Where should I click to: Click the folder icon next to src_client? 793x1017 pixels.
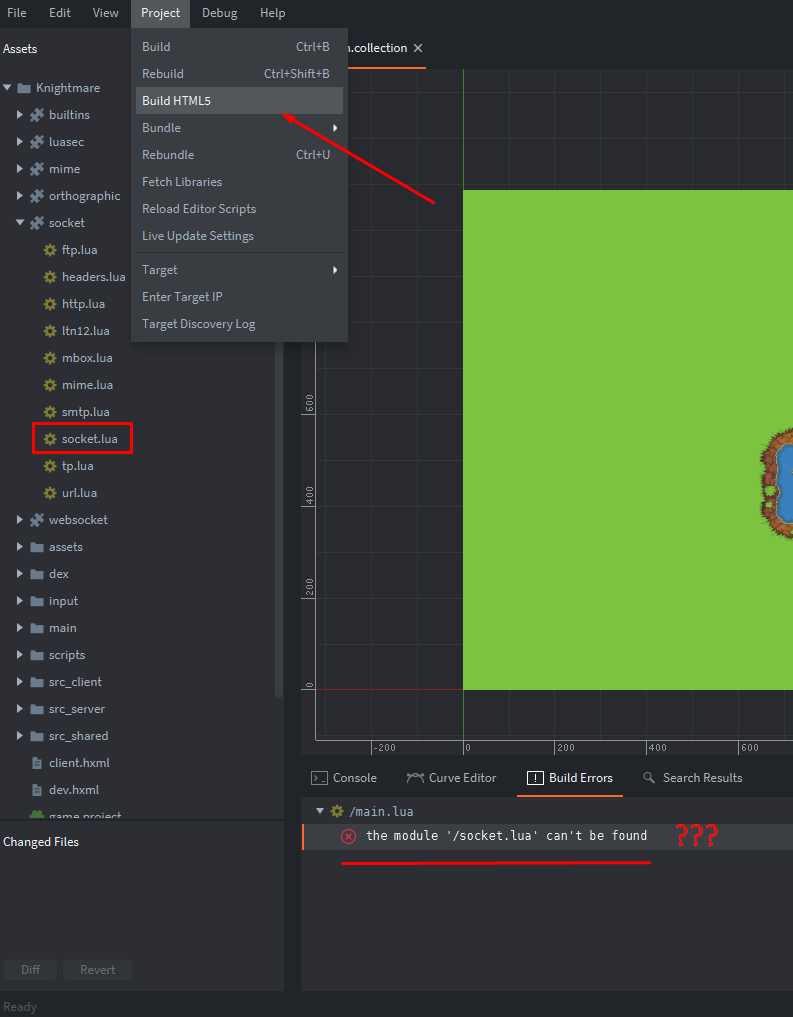pos(37,682)
